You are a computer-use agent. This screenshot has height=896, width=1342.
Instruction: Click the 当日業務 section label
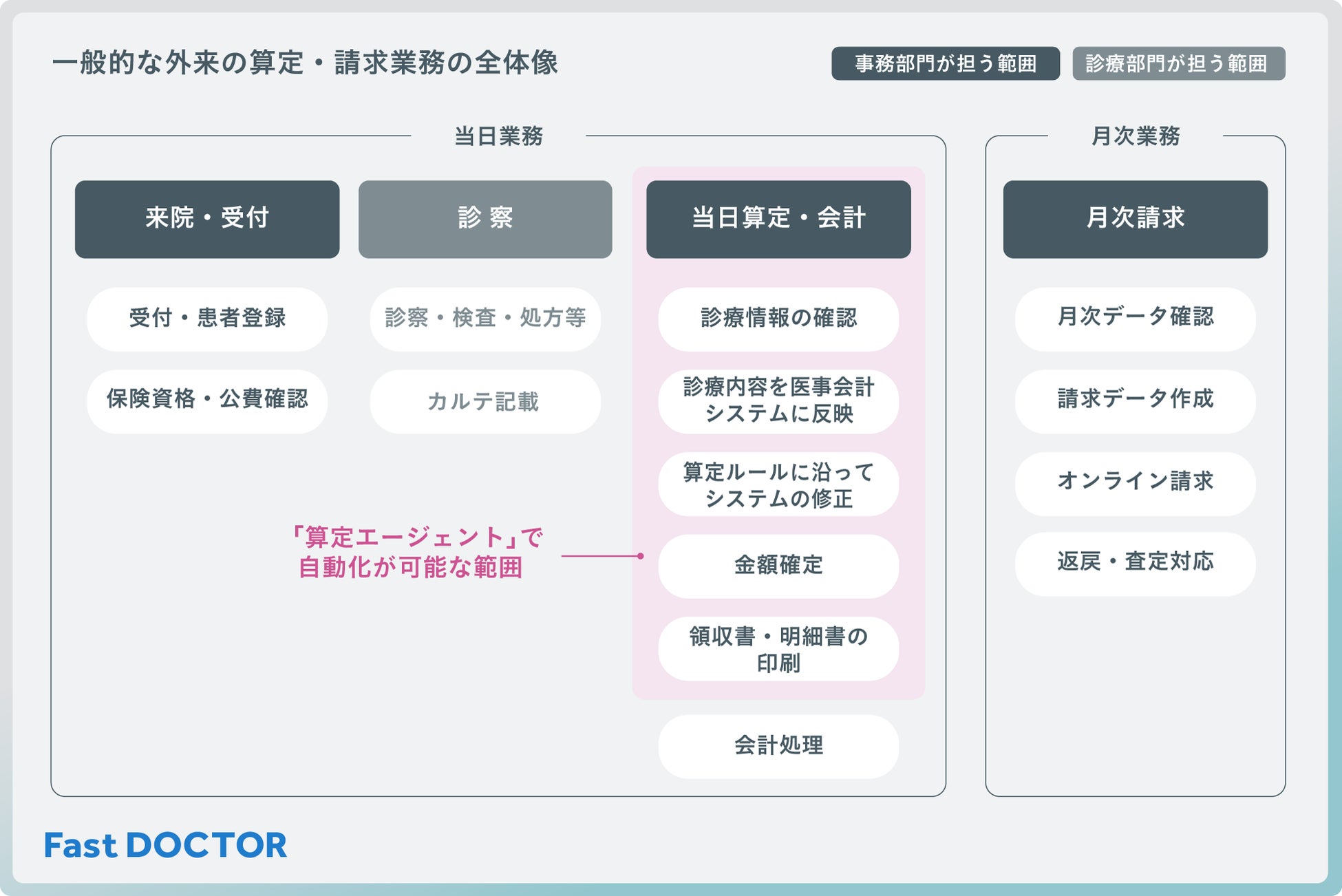pyautogui.click(x=498, y=136)
